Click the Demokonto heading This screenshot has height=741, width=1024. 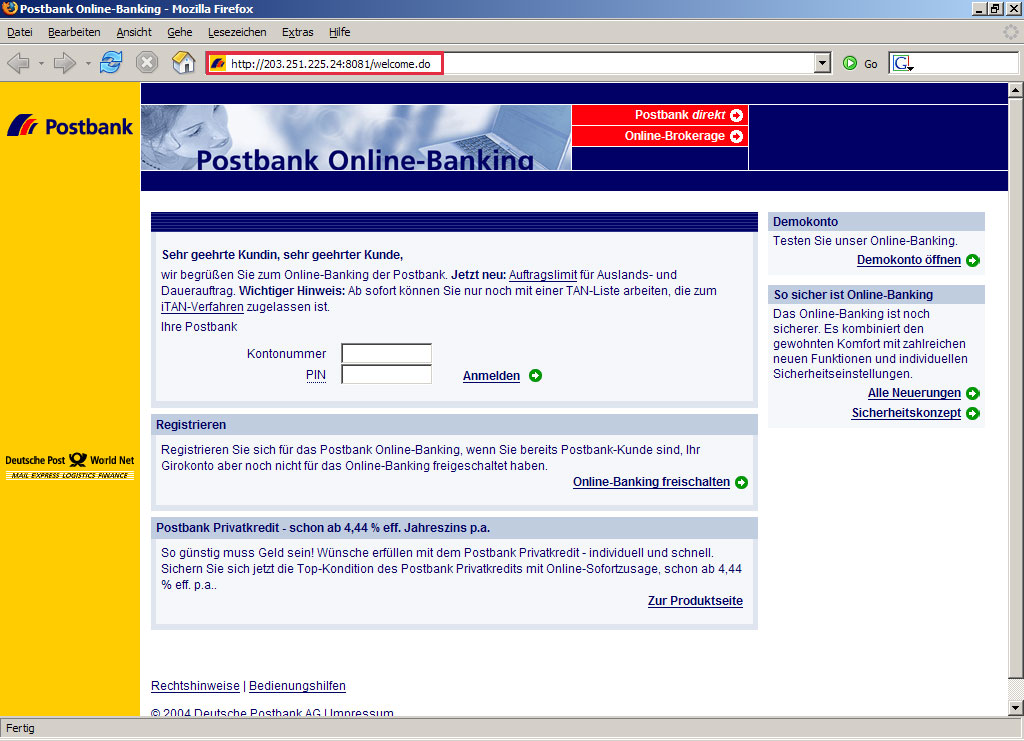point(805,222)
